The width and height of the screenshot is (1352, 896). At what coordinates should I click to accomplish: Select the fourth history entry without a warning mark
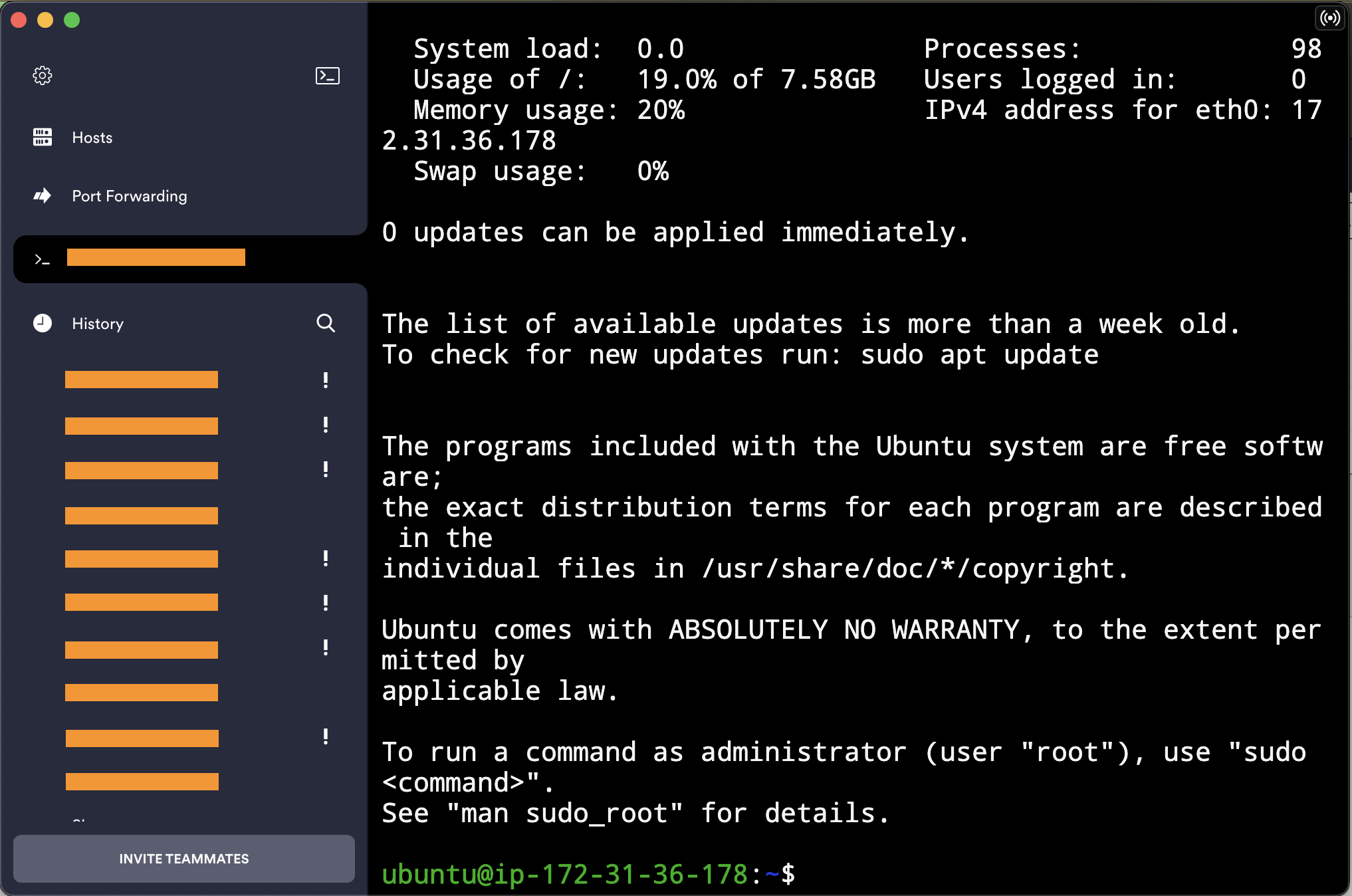pos(142,516)
